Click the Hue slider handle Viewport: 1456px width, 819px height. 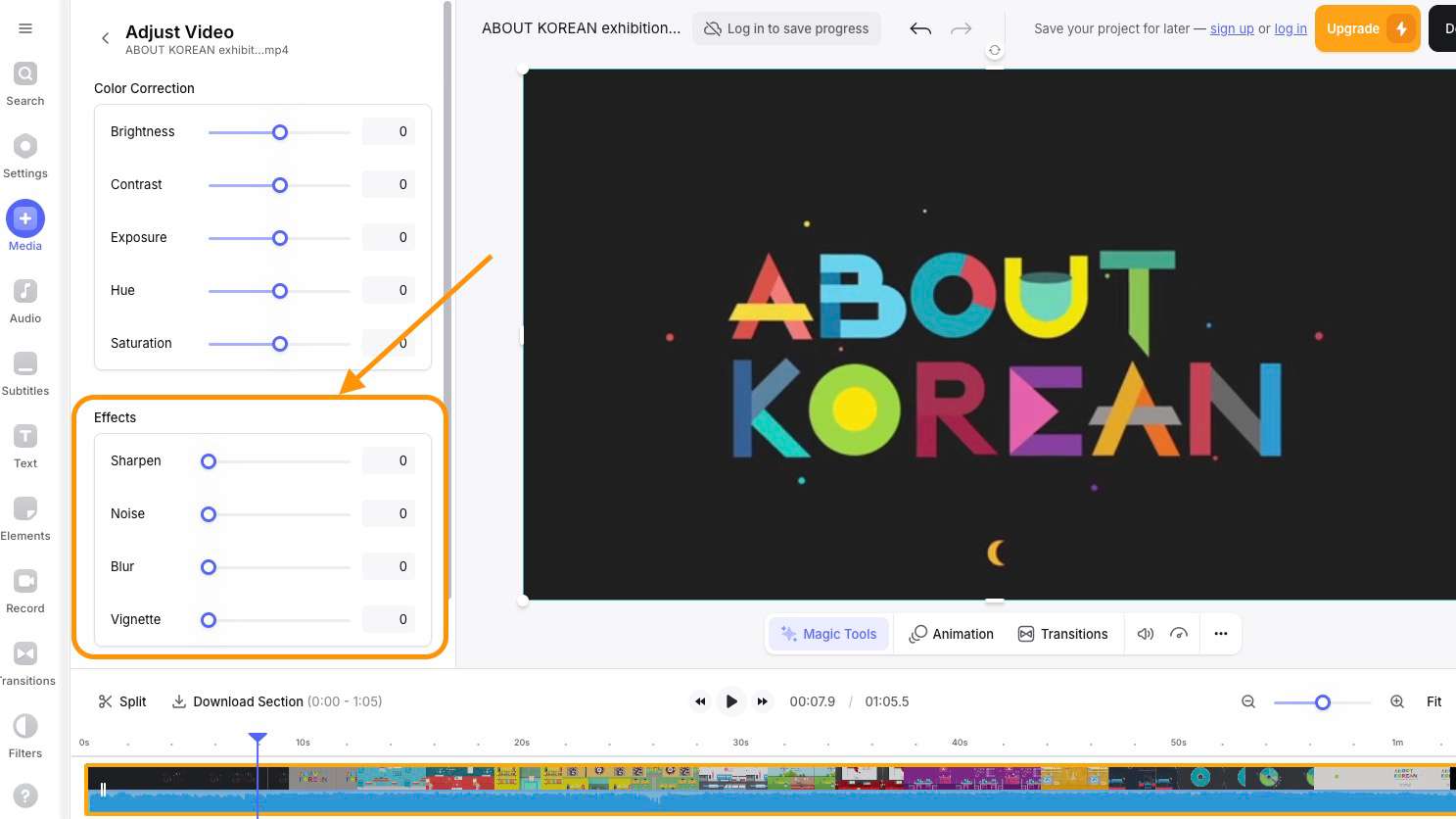click(x=280, y=291)
